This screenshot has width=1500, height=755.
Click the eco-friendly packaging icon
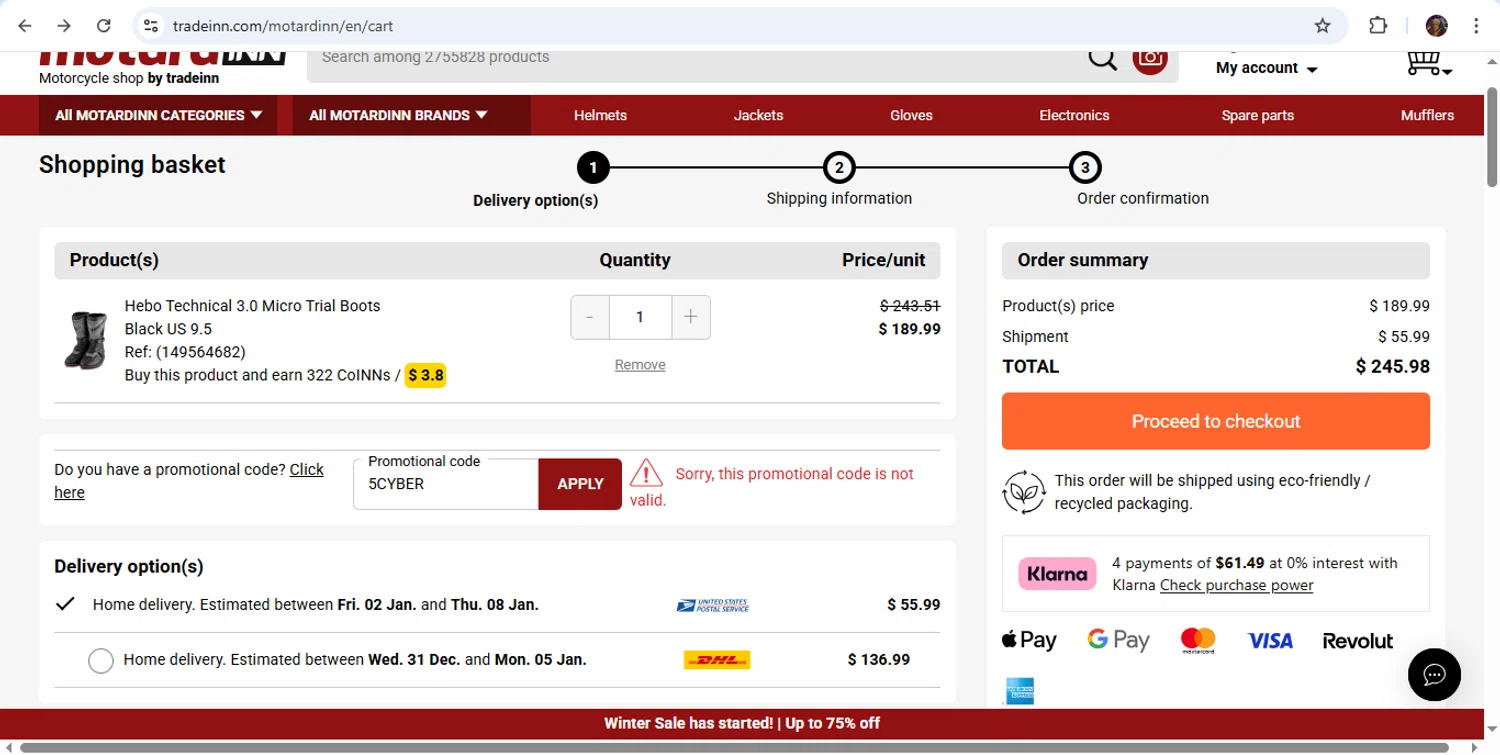pos(1024,492)
